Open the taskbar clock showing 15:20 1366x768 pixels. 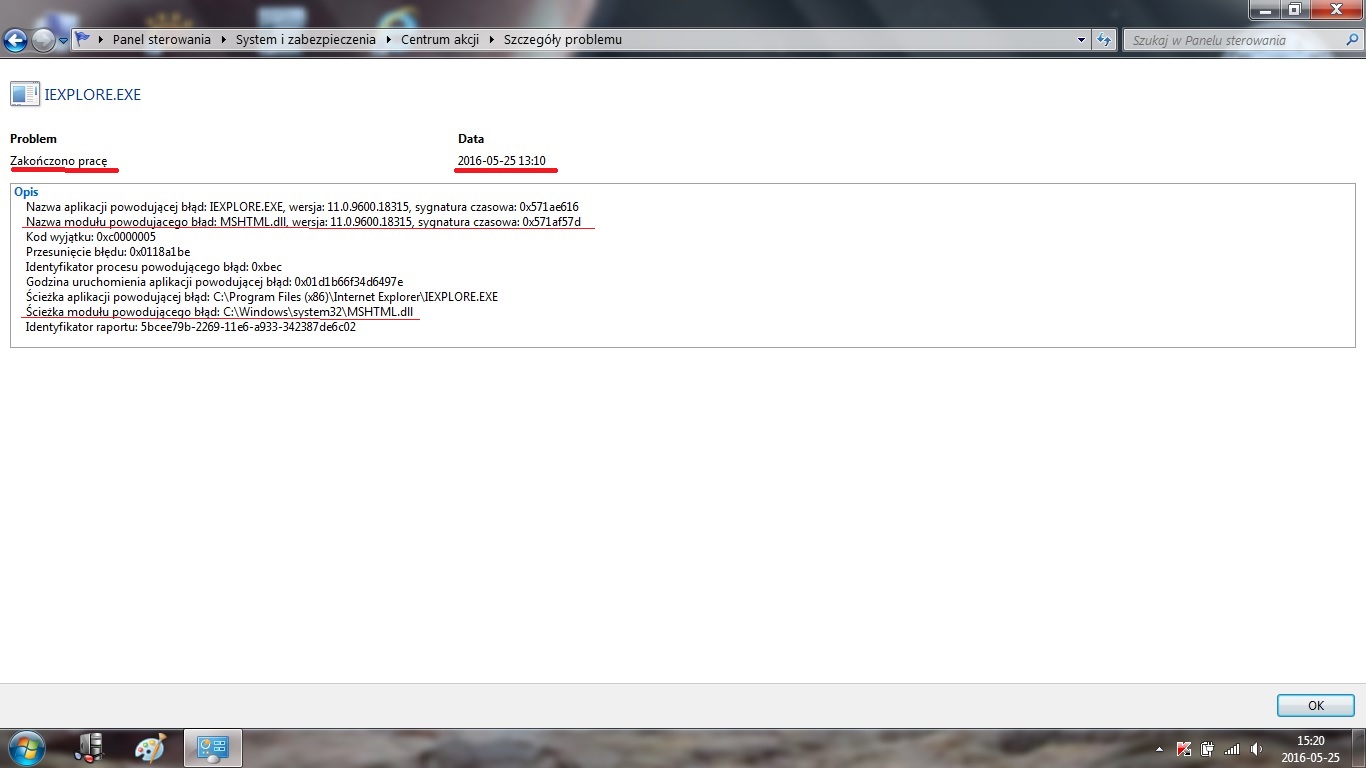tap(1310, 748)
